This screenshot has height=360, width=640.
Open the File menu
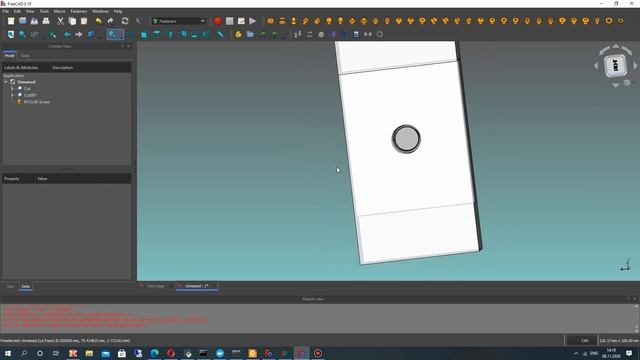click(x=6, y=11)
